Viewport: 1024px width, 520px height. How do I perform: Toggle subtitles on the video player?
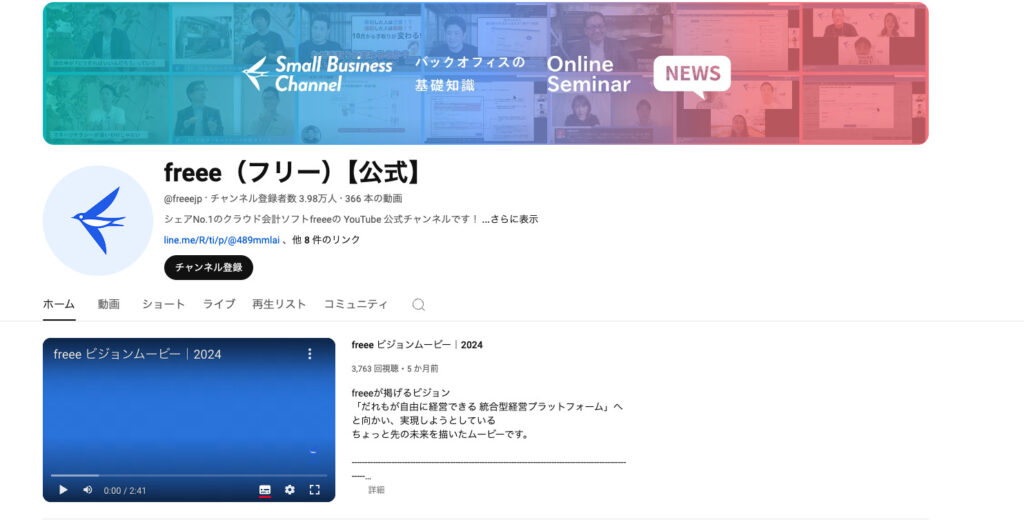coord(264,490)
